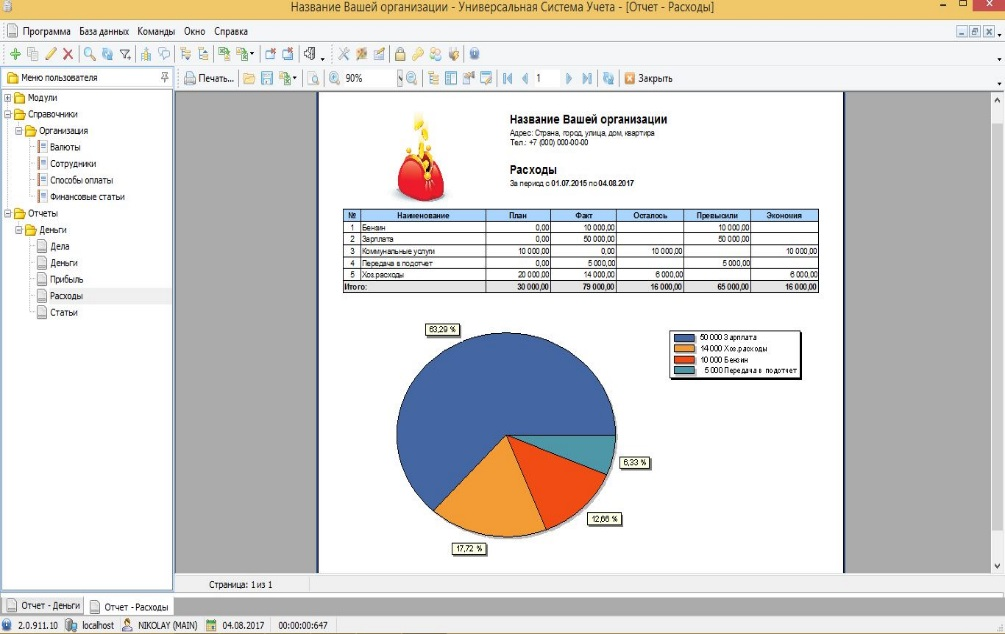Click the Печать... button
1005x634 pixels.
click(x=209, y=78)
